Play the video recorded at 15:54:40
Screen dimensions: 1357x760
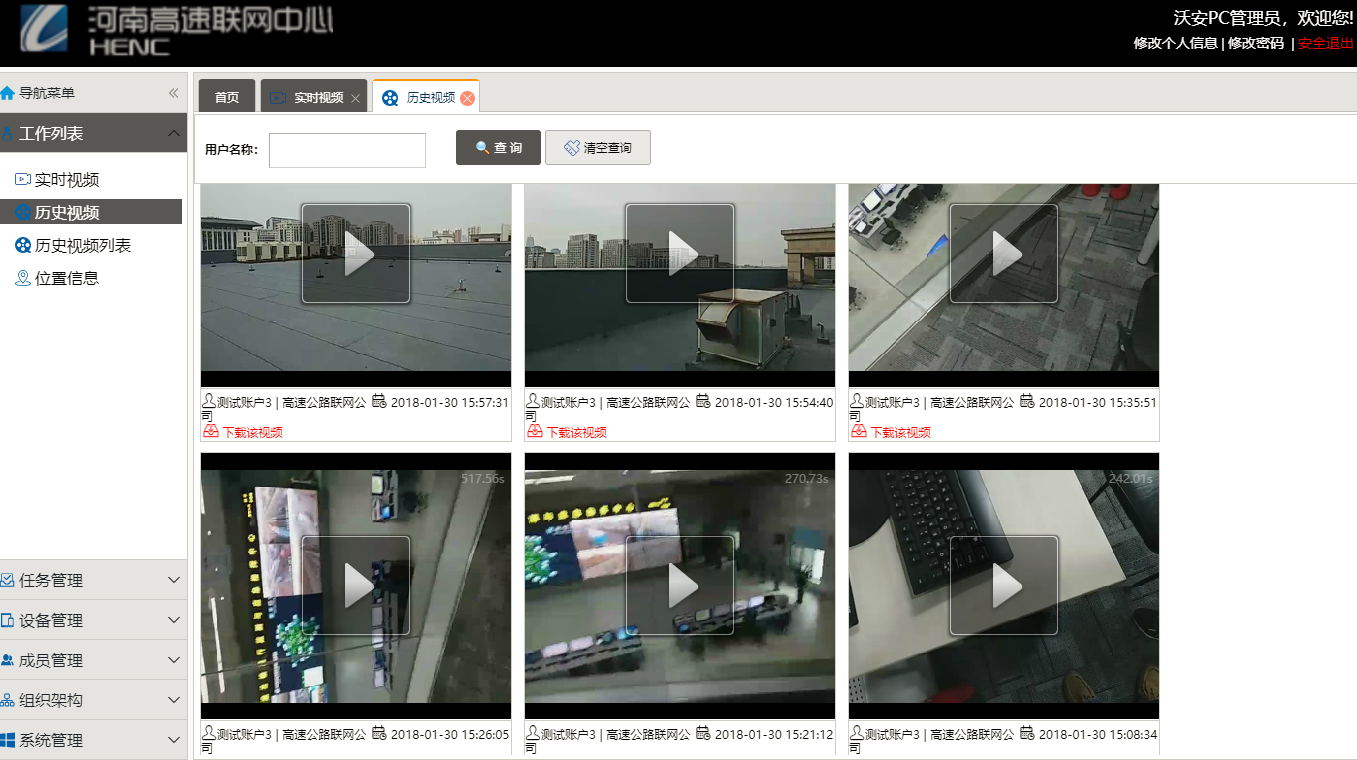(x=680, y=254)
